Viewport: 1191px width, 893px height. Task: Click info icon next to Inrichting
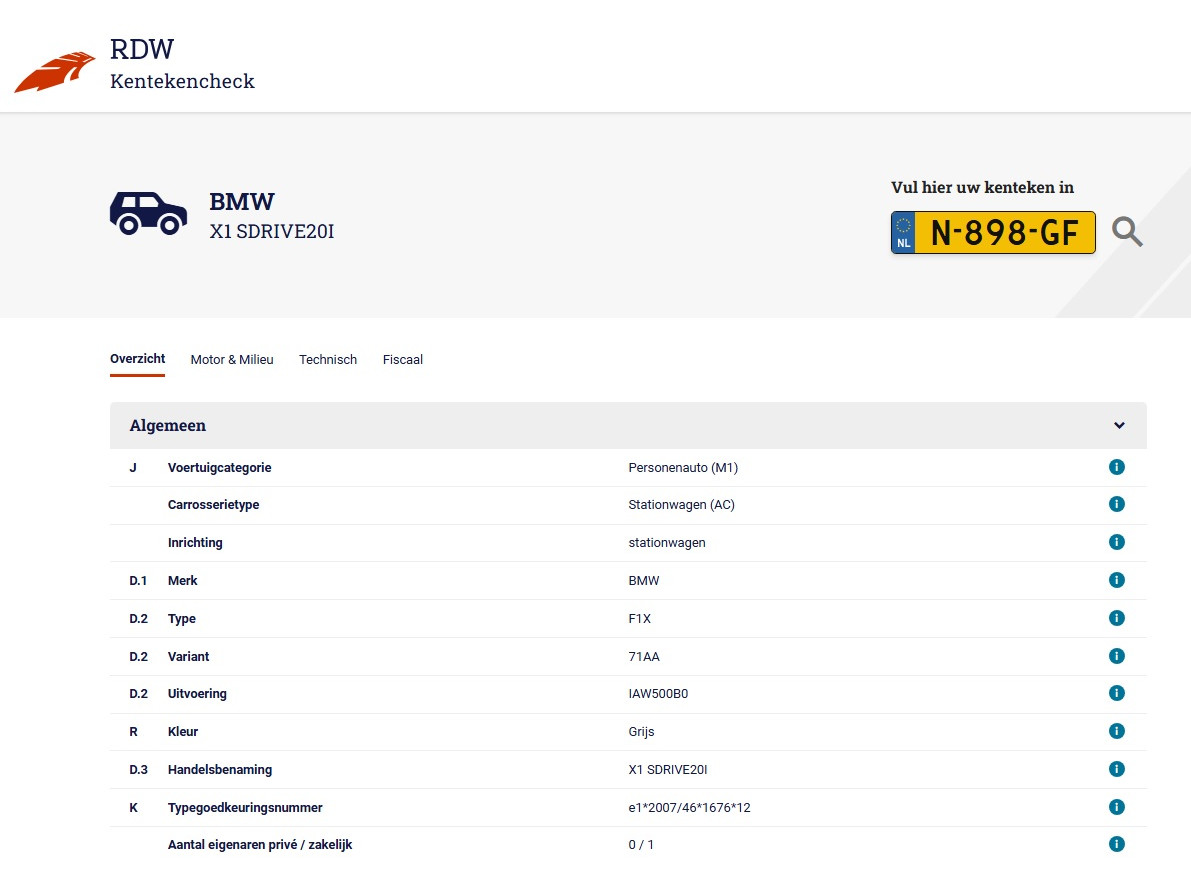(1117, 542)
